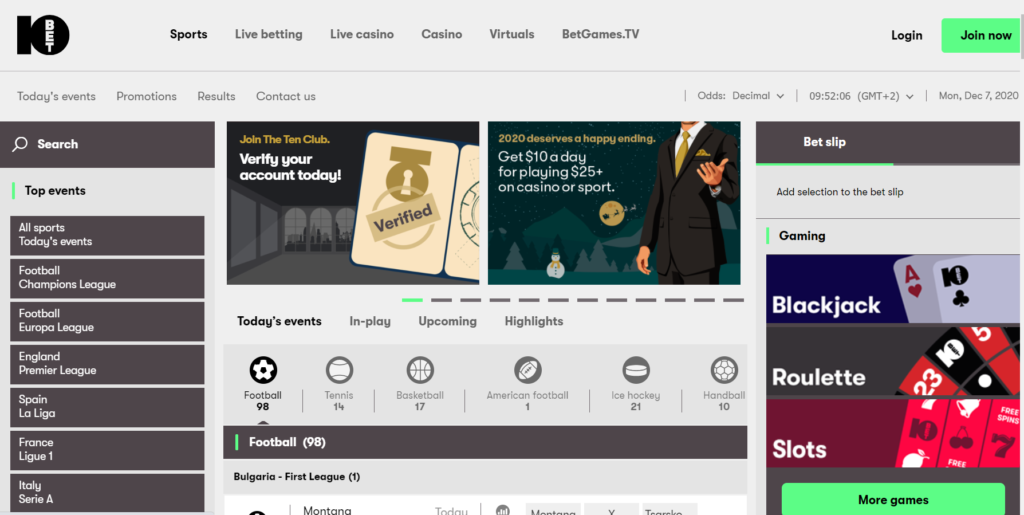Click the search magnifier icon

coord(20,144)
